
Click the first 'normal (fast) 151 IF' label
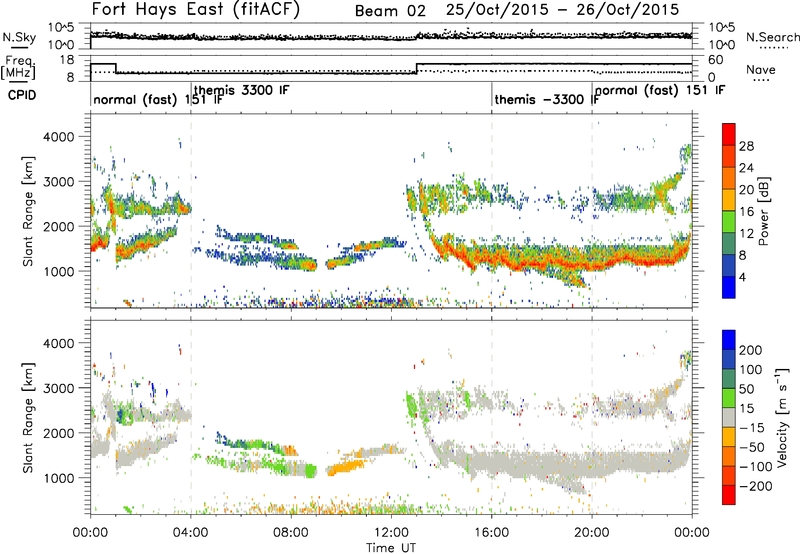click(x=158, y=99)
